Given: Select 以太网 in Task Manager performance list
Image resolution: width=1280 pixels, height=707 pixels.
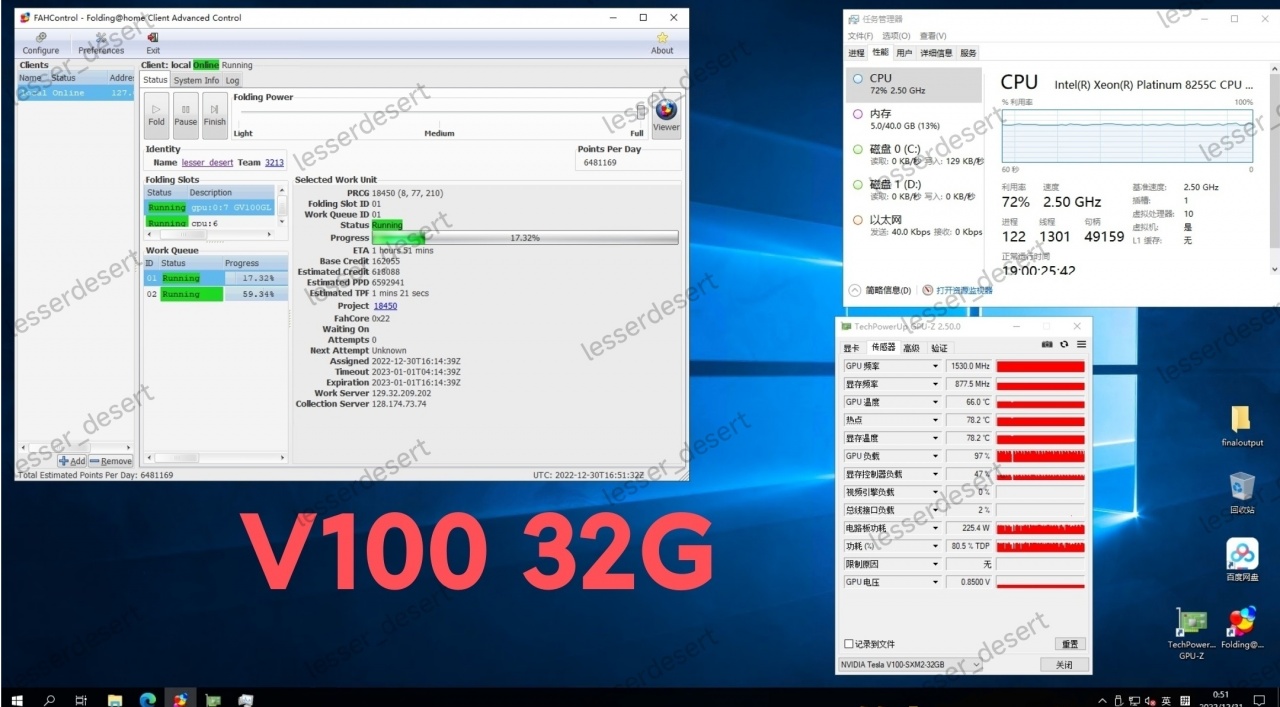Looking at the screenshot, I should [x=913, y=226].
